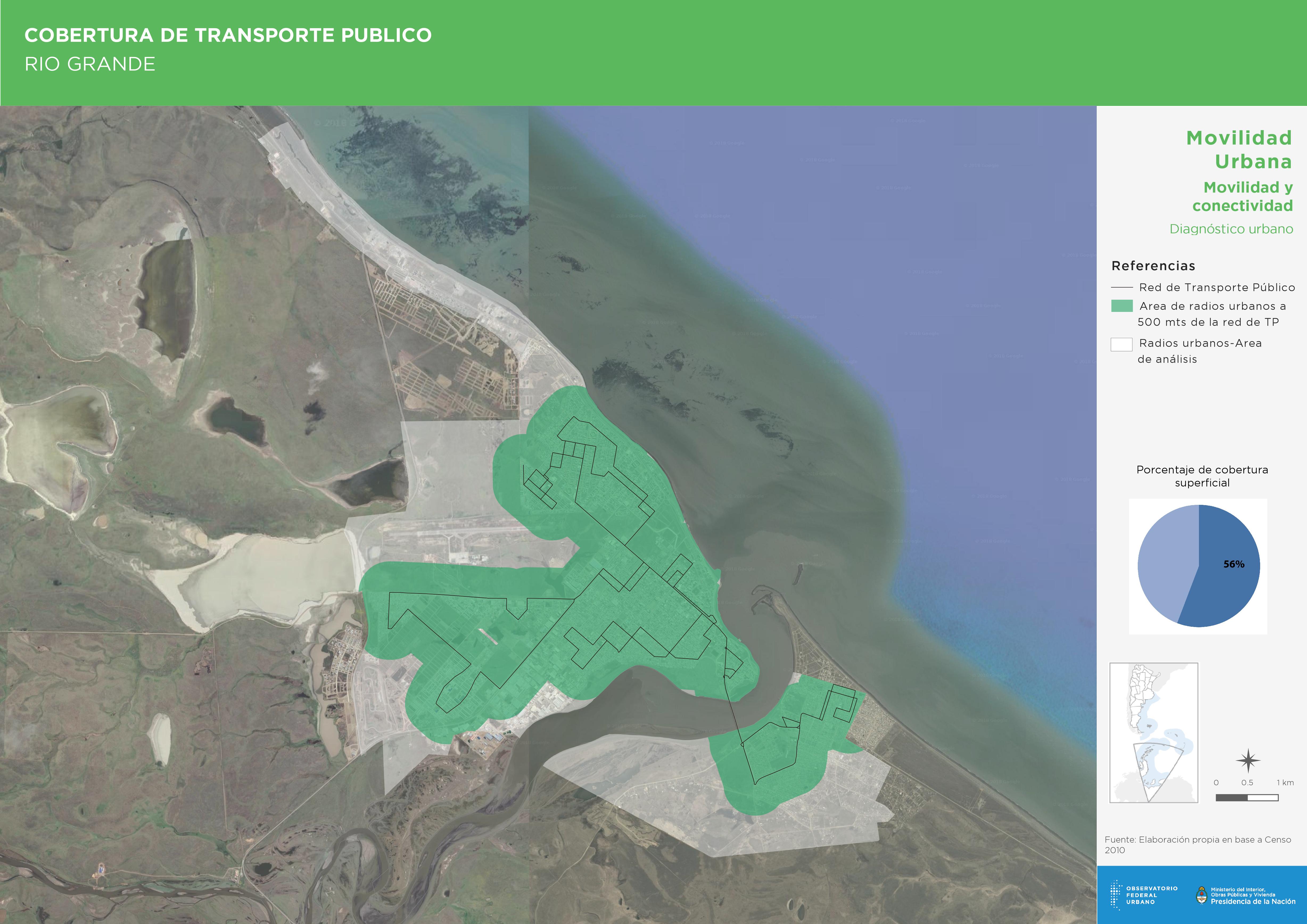1307x924 pixels.
Task: Click the black and white scale bar
Action: click(1247, 798)
